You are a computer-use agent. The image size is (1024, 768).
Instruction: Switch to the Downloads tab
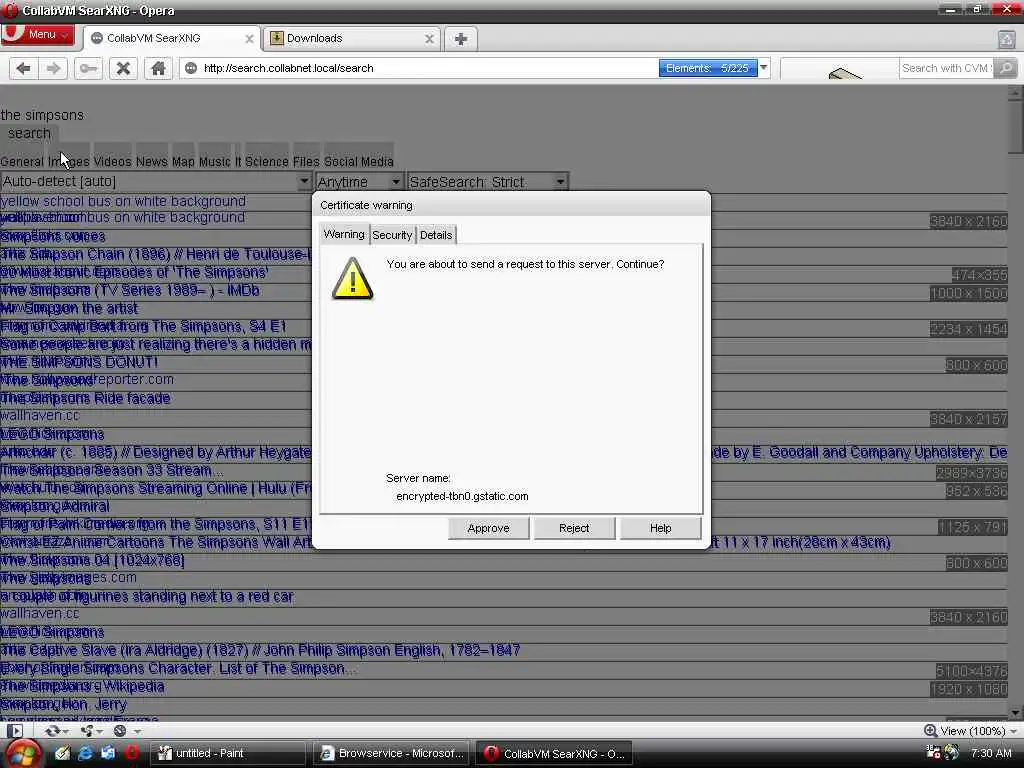351,39
